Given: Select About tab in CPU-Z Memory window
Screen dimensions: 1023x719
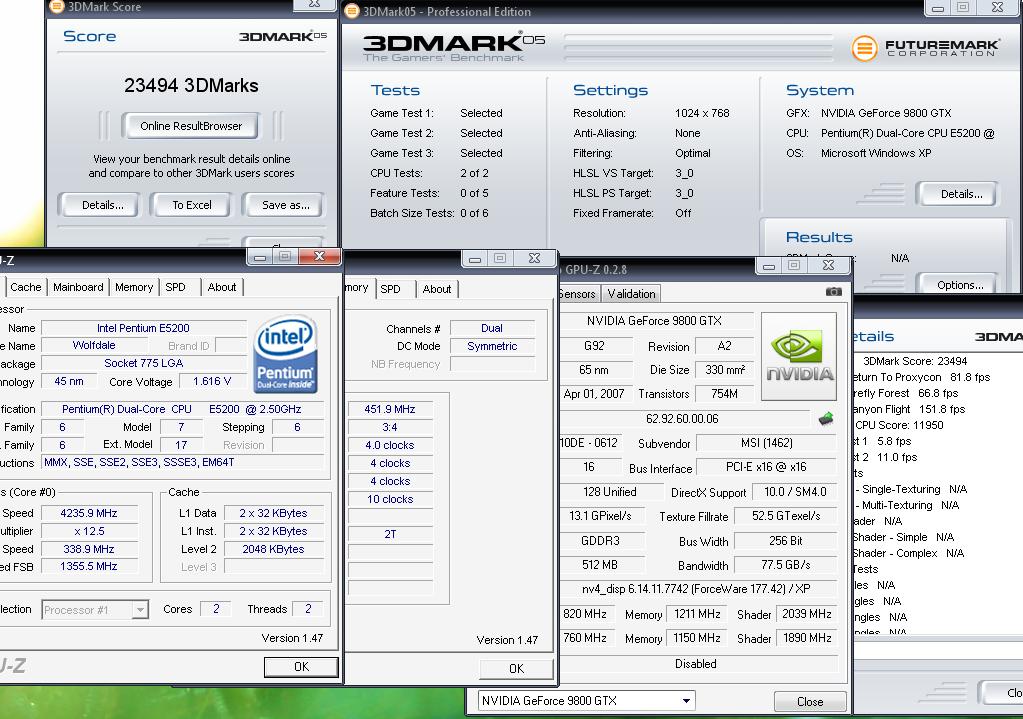Looking at the screenshot, I should [436, 289].
